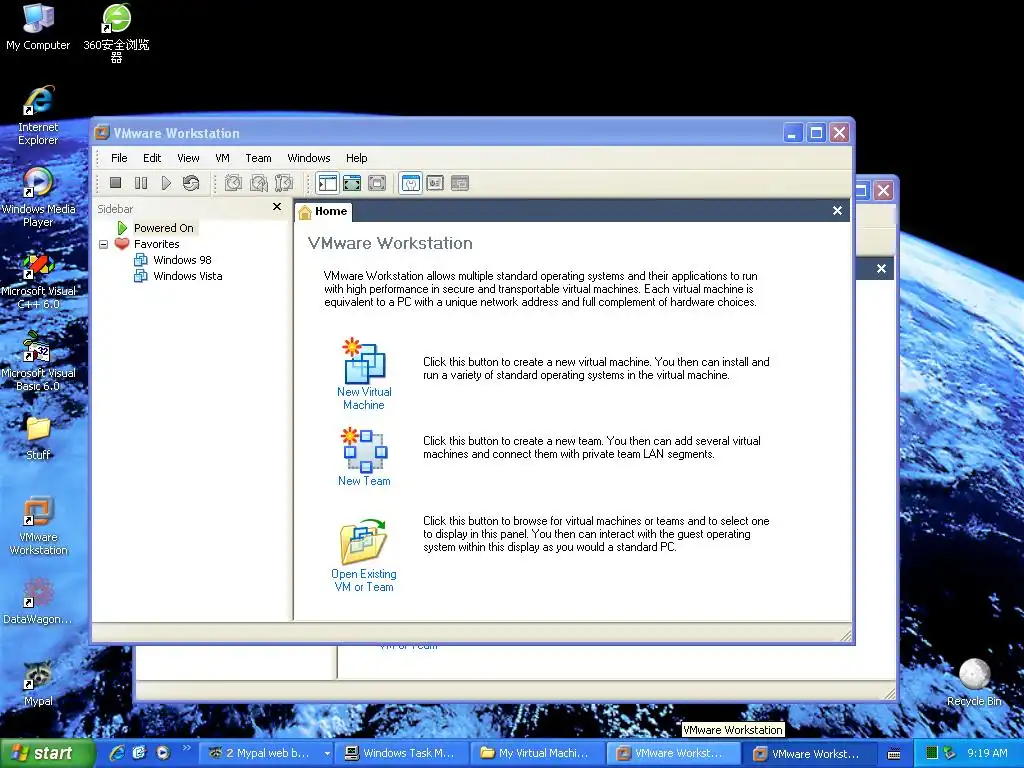Viewport: 1024px width, 768px height.
Task: Click the Revert to Snapshot toolbar icon
Action: pos(259,184)
